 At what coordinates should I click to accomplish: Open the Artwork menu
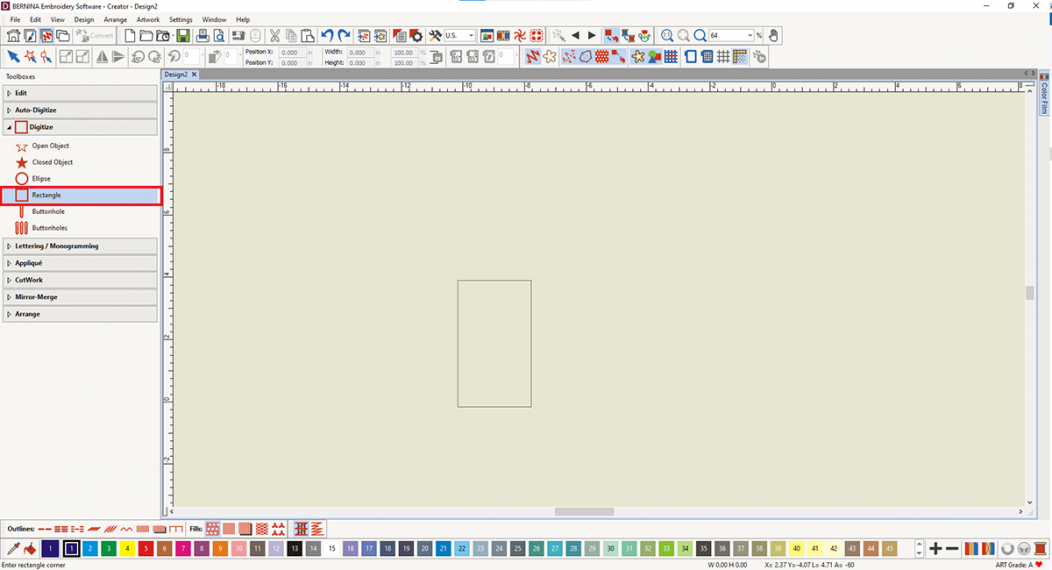pos(147,19)
